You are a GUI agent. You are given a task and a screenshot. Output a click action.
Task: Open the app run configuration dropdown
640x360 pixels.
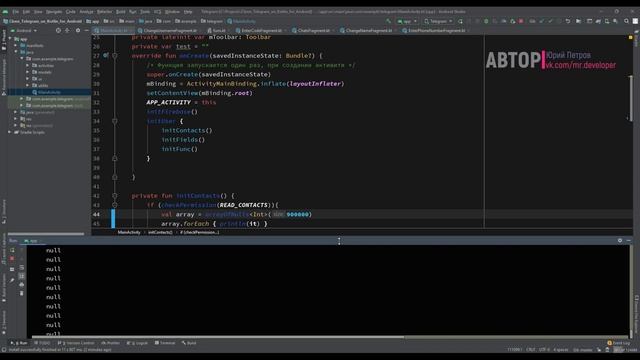pyautogui.click(x=407, y=21)
